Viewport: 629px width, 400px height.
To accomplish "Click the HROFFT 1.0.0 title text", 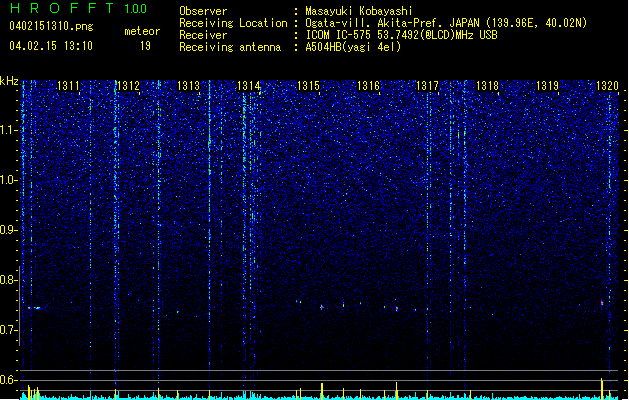I will (x=79, y=8).
